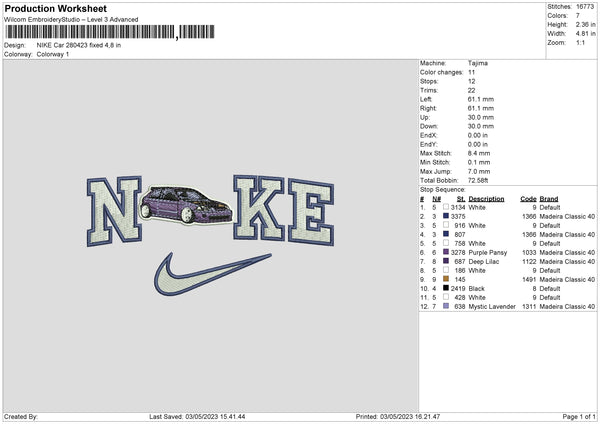Screen dimensions: 600x424
Task: Click the "Left:" label
Action: pos(426,99)
